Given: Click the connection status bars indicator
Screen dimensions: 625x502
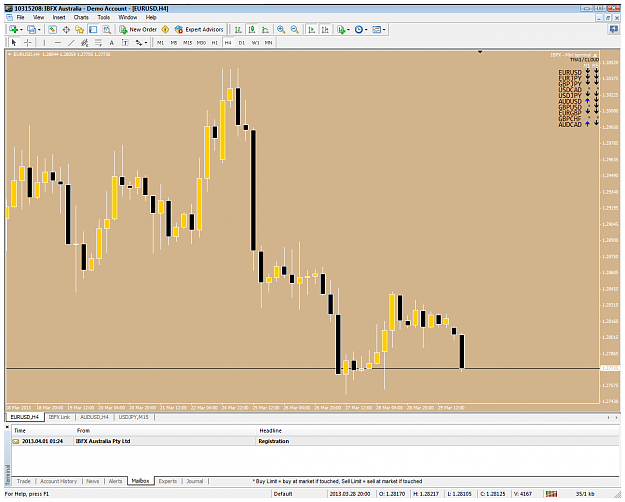Looking at the screenshot, I should (x=552, y=494).
